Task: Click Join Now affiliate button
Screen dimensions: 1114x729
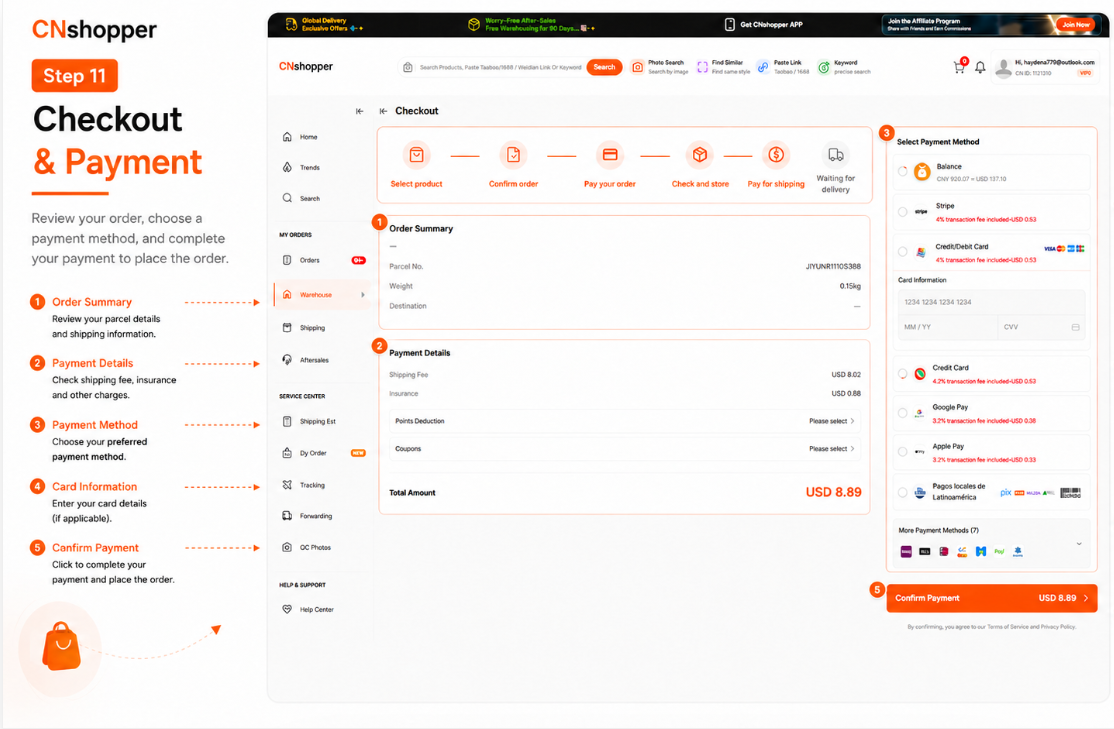Action: tap(1075, 24)
